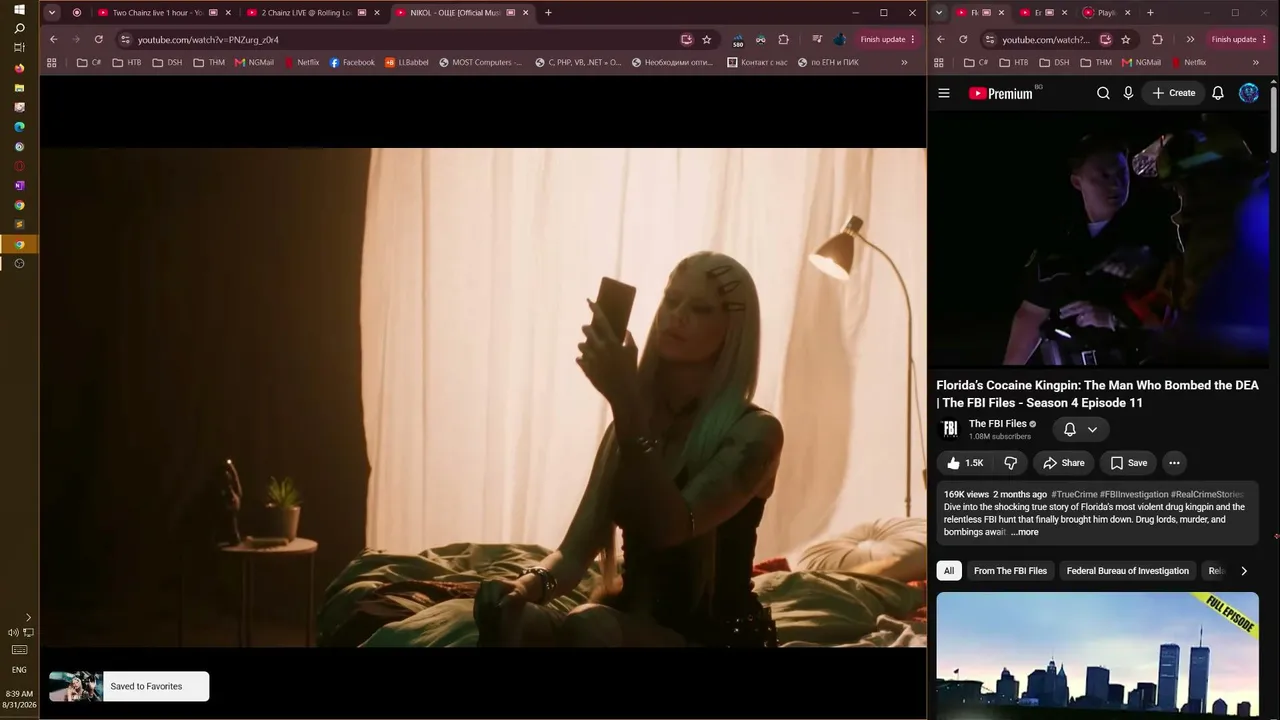Image resolution: width=1280 pixels, height=720 pixels.
Task: Open Extensions in the right browser window
Action: point(1157,39)
